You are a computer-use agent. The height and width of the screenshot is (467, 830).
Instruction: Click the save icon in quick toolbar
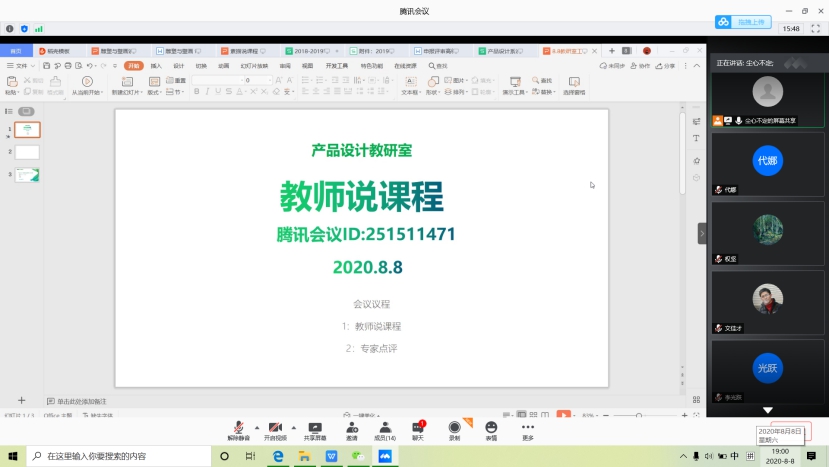tap(47, 66)
